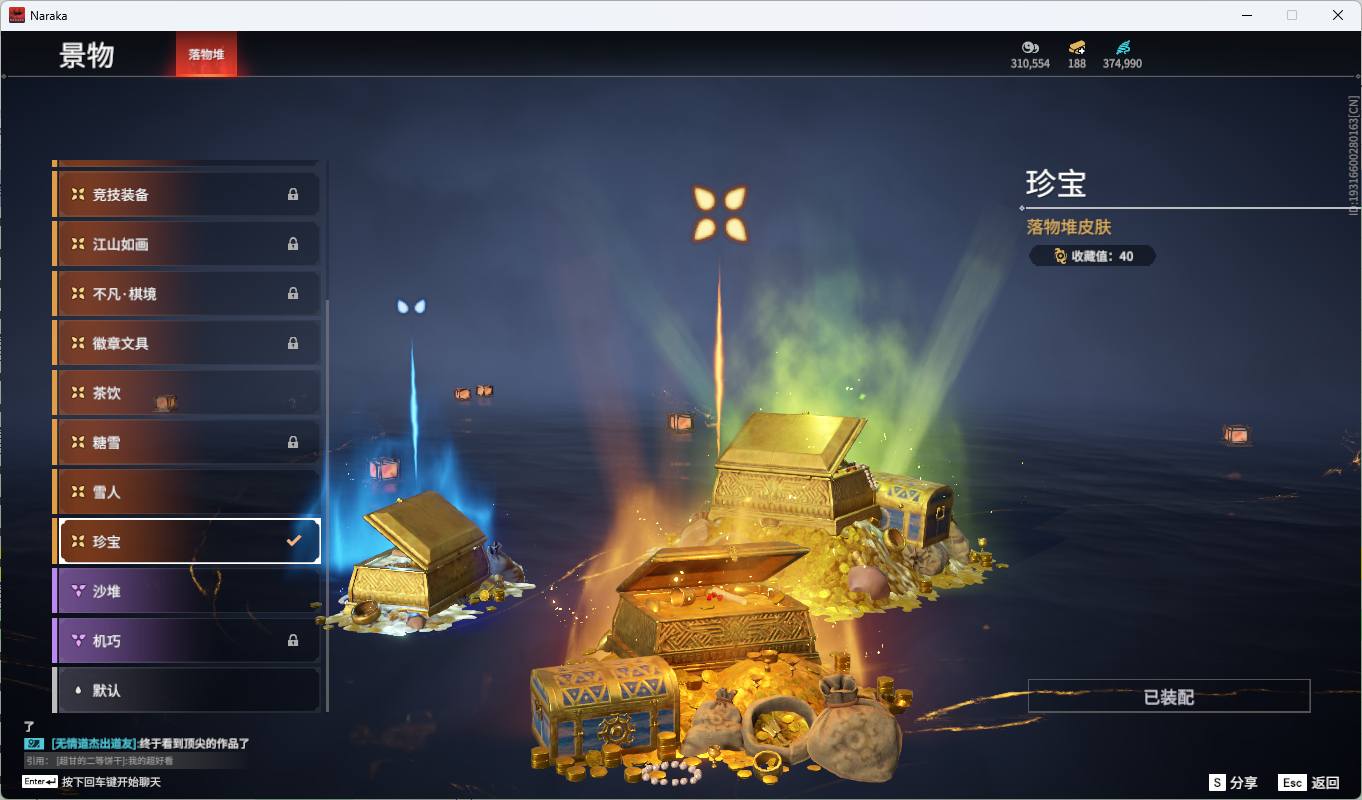
Task: Click the lock icon on 江山如画
Action: coord(293,244)
